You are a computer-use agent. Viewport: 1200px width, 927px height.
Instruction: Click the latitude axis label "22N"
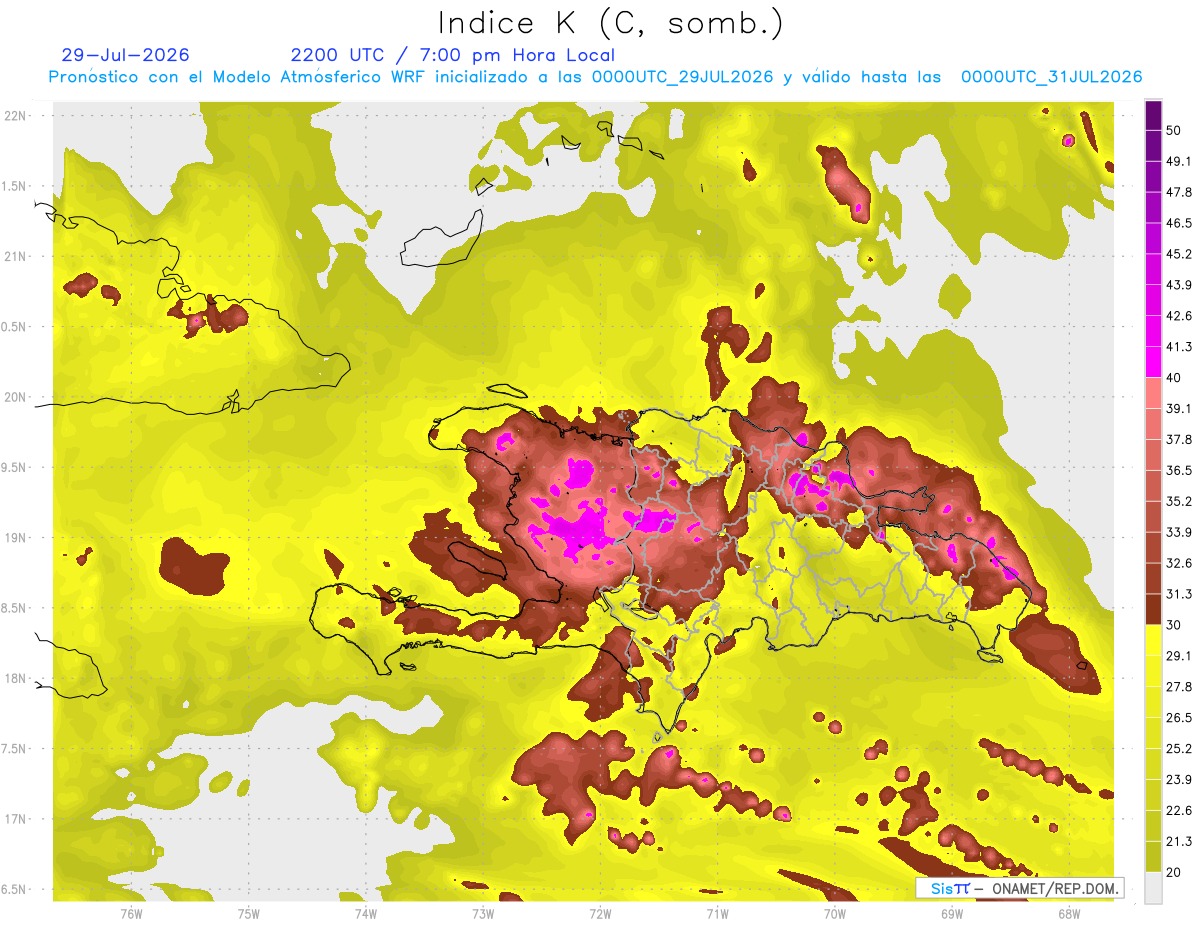tap(16, 116)
